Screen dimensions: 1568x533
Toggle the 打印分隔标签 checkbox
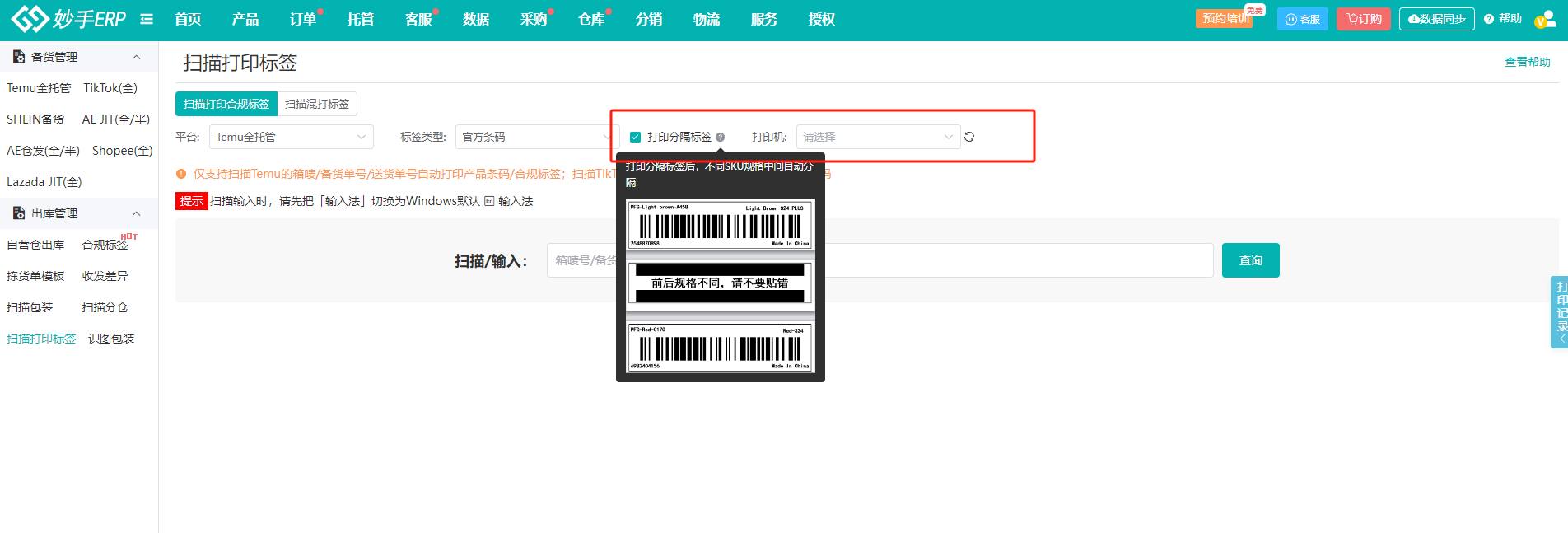(x=635, y=137)
